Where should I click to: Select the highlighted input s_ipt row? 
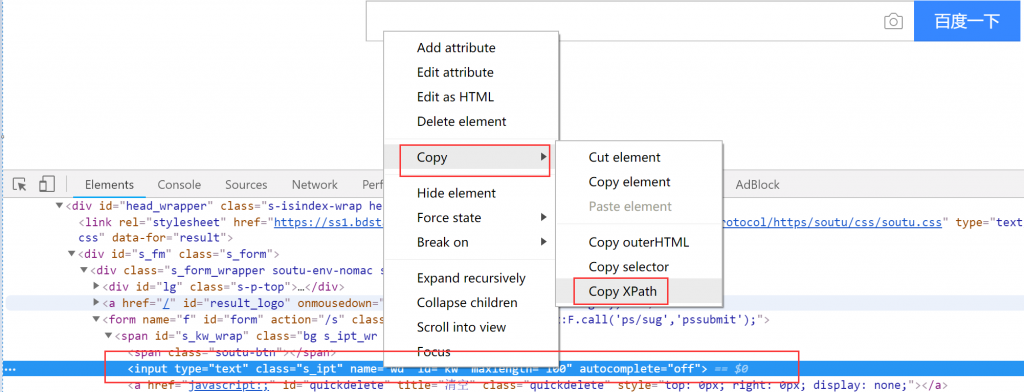512,368
